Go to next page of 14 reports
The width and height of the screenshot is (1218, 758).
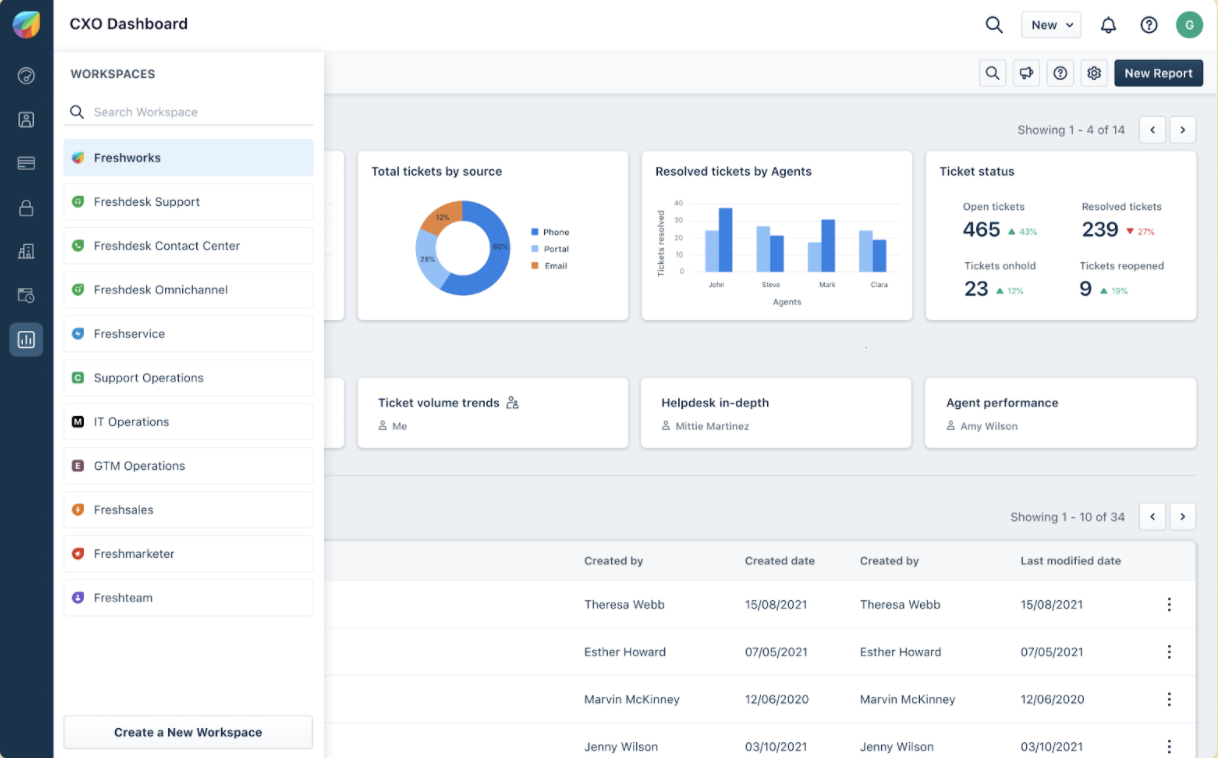point(1183,130)
